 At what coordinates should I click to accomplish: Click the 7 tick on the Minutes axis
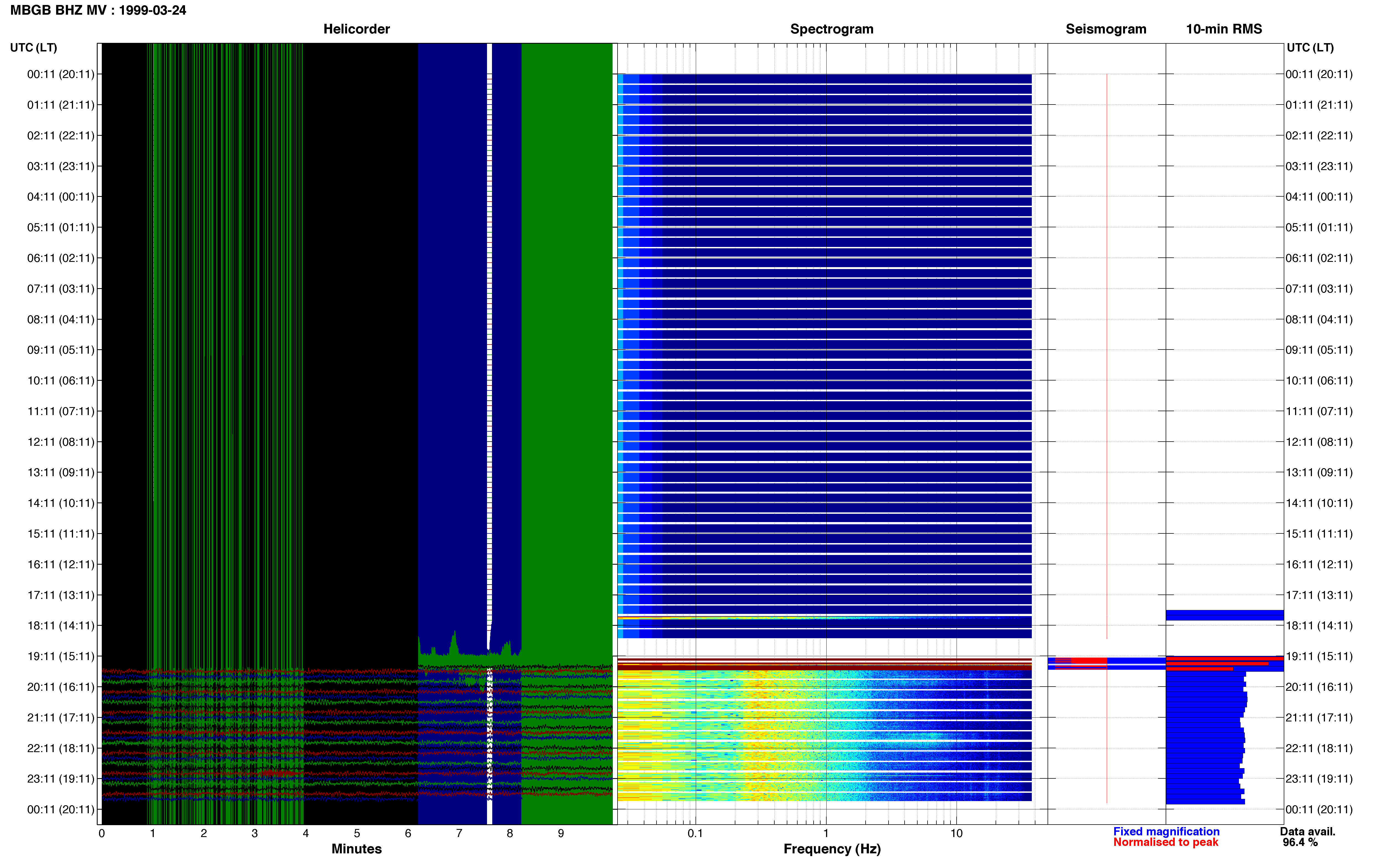[459, 833]
